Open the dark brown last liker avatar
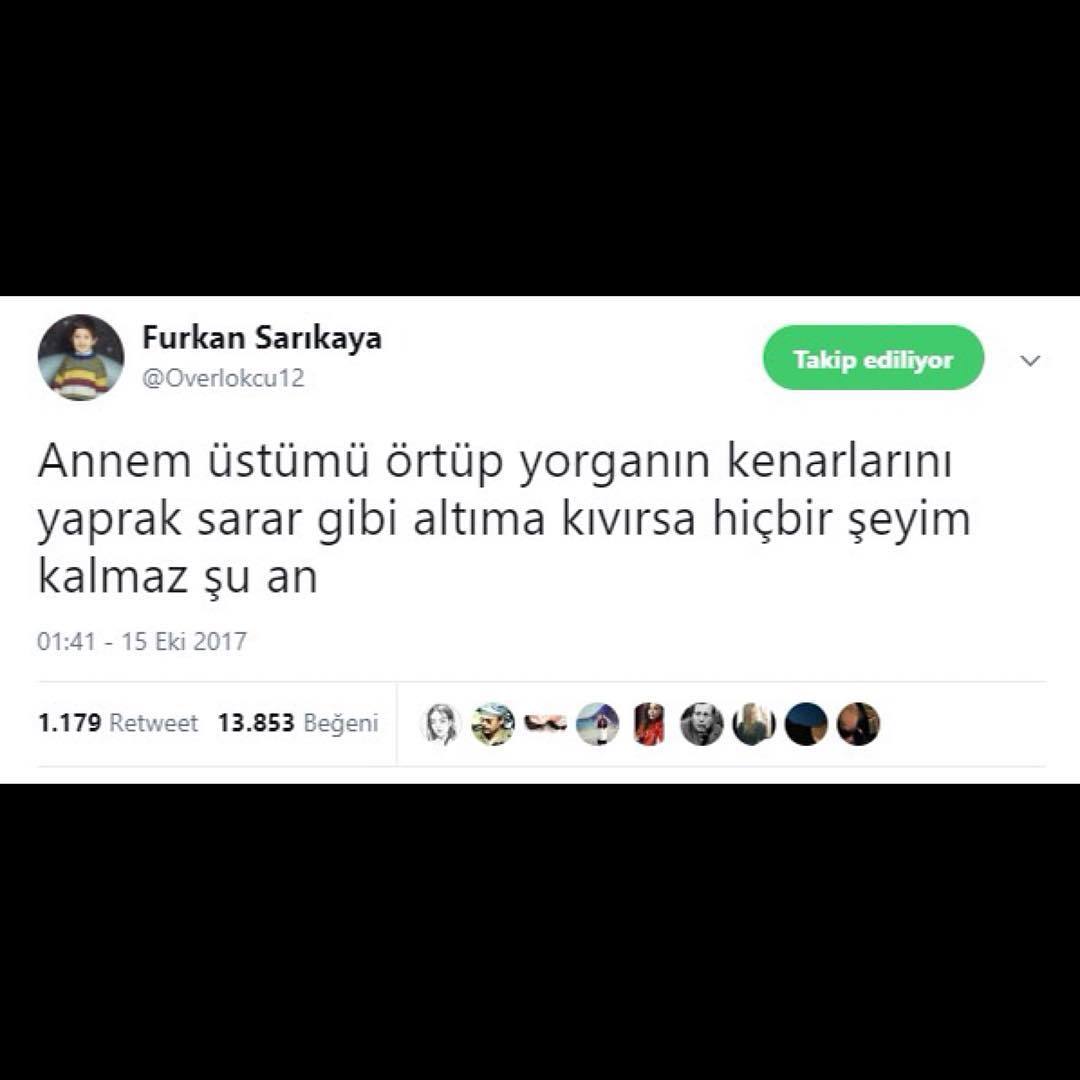1080x1080 pixels. [858, 724]
